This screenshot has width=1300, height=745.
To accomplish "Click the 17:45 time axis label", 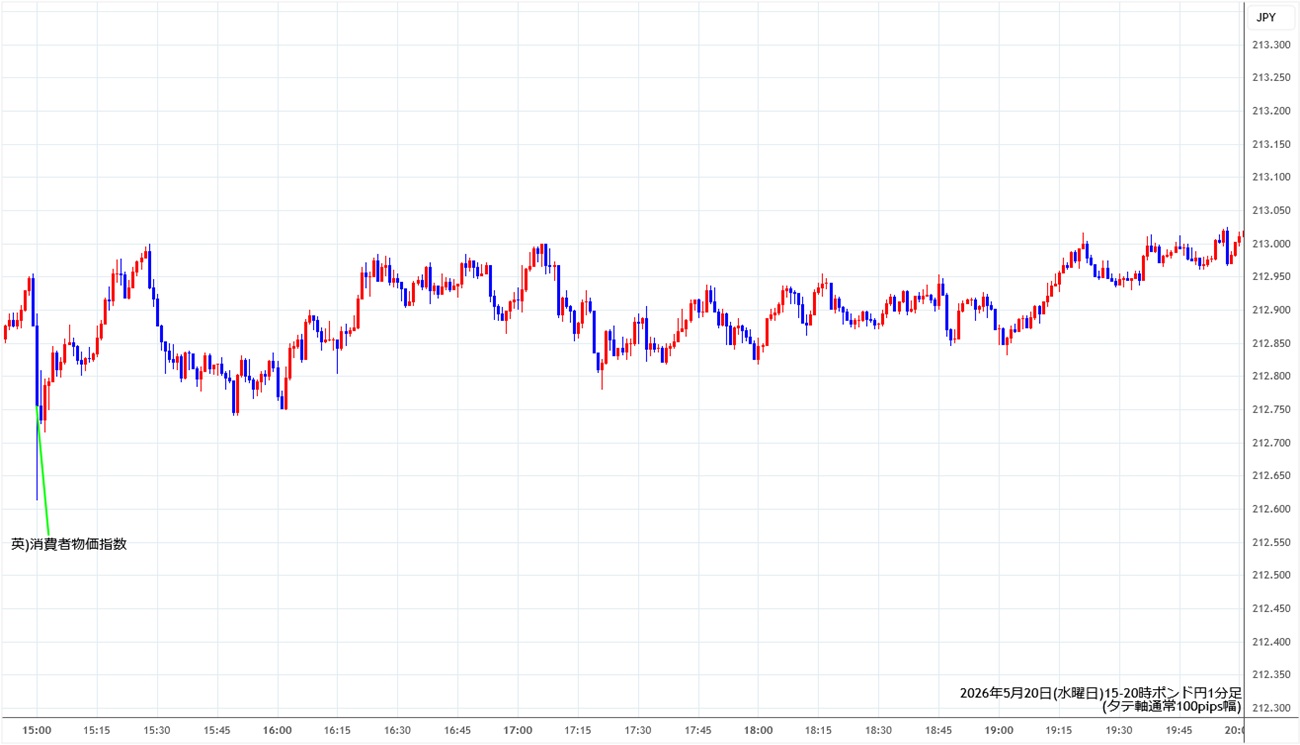I will pyautogui.click(x=698, y=730).
